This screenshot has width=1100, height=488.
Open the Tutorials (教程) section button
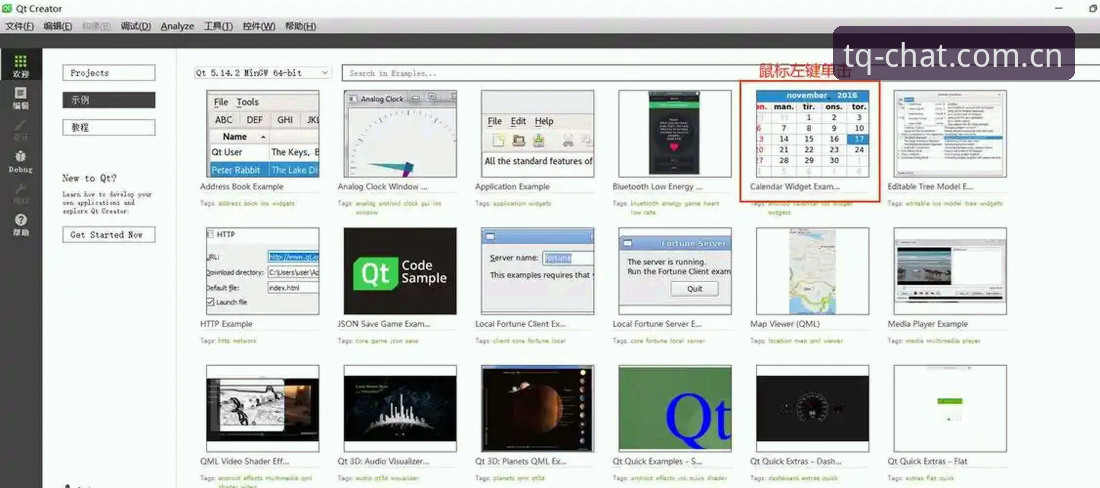click(109, 128)
